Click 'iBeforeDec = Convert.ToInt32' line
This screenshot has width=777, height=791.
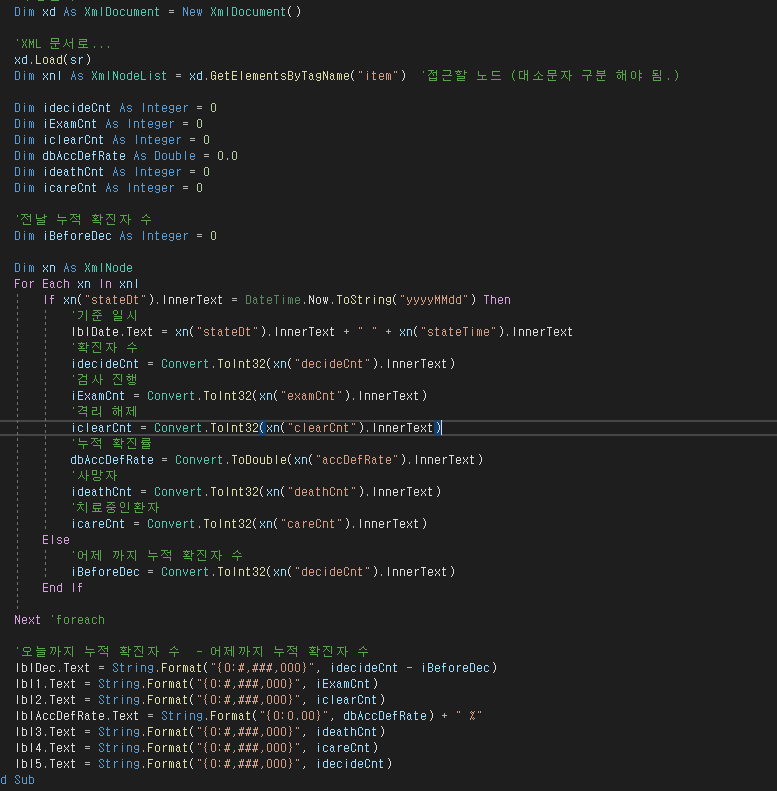pyautogui.click(x=263, y=572)
